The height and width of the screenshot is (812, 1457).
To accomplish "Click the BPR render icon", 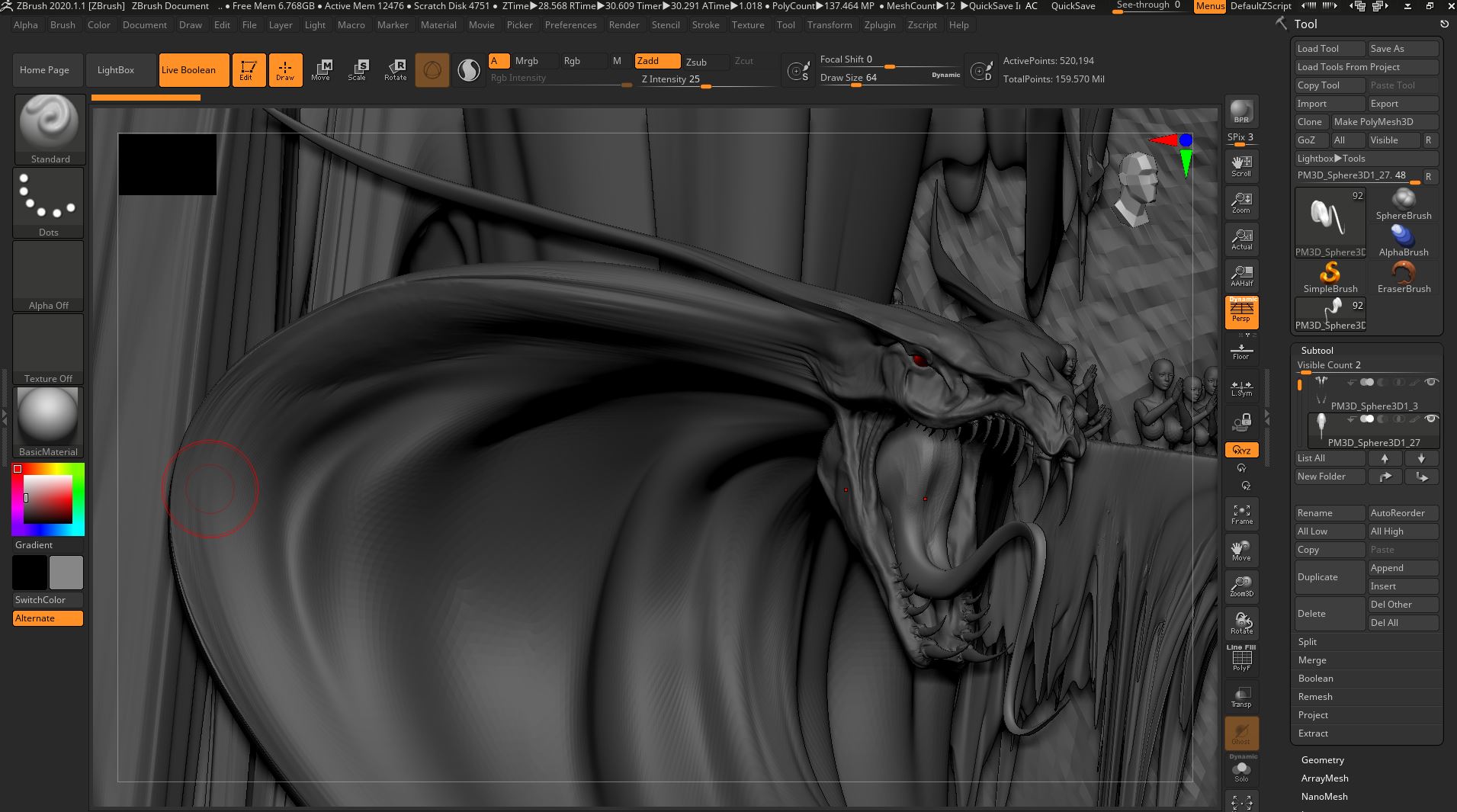I will [1241, 111].
